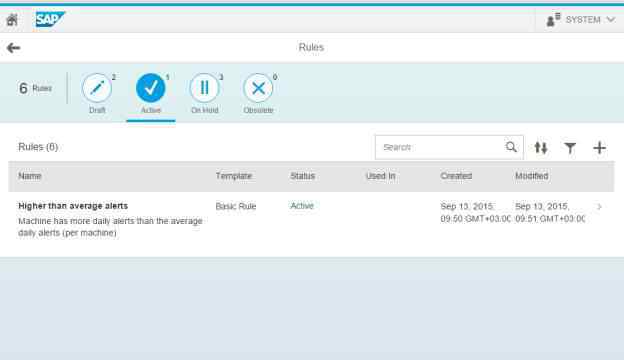This screenshot has height=360, width=624.
Task: Click the Modified column header
Action: pos(532,176)
